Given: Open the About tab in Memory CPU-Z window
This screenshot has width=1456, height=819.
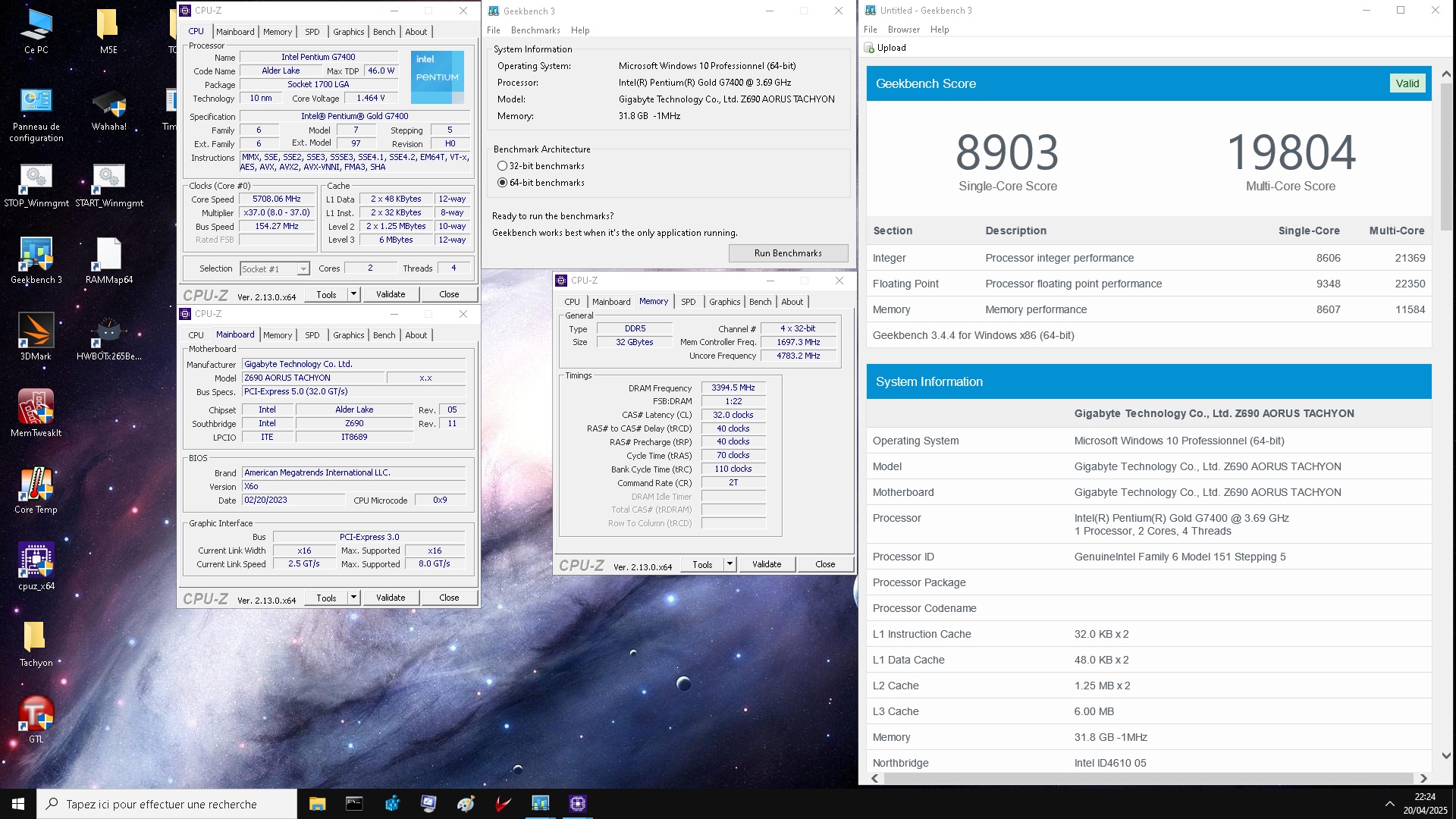Looking at the screenshot, I should [792, 302].
